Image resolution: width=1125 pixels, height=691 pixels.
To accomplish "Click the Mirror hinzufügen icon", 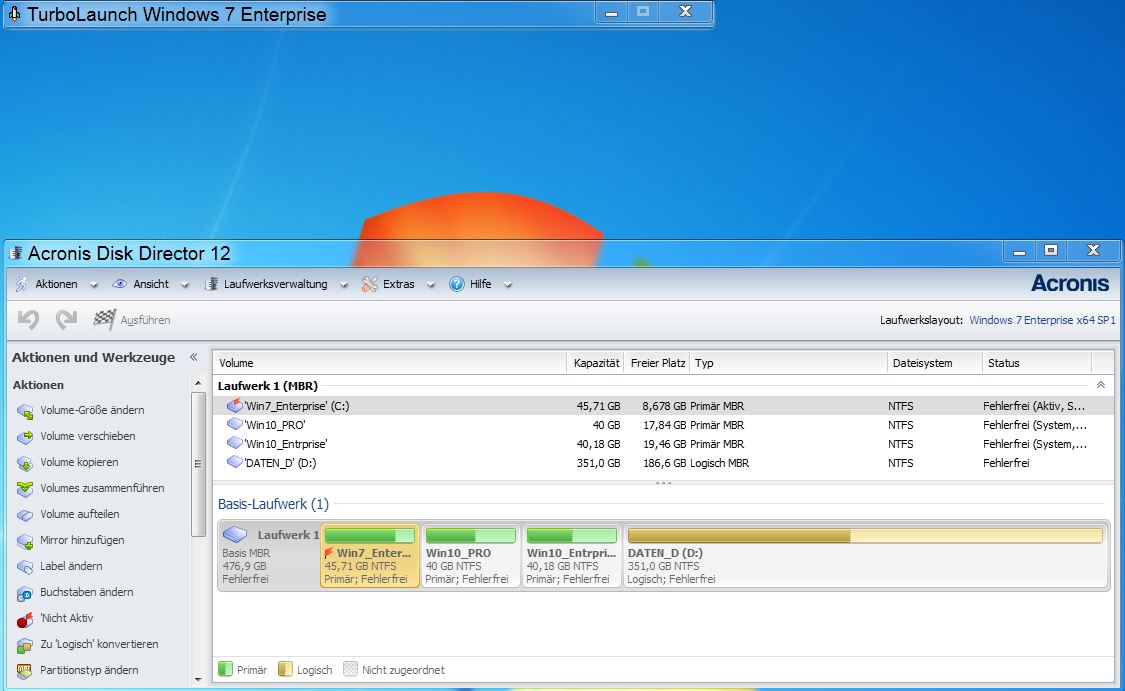I will click(25, 541).
